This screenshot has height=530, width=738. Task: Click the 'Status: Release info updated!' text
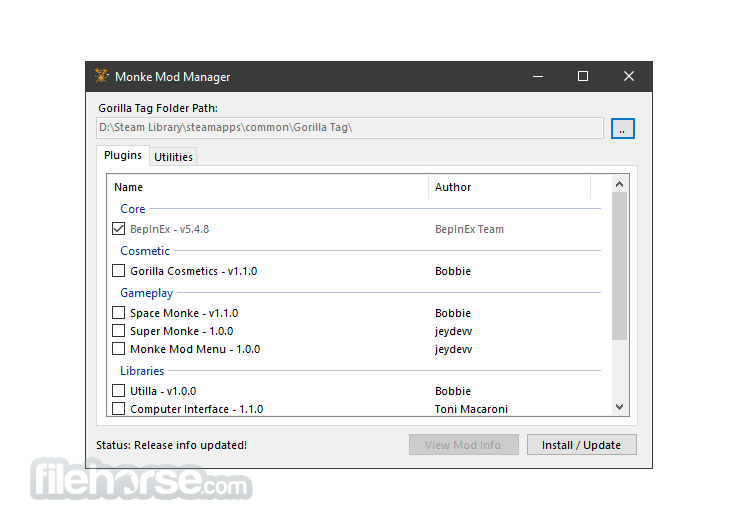pyautogui.click(x=171, y=445)
